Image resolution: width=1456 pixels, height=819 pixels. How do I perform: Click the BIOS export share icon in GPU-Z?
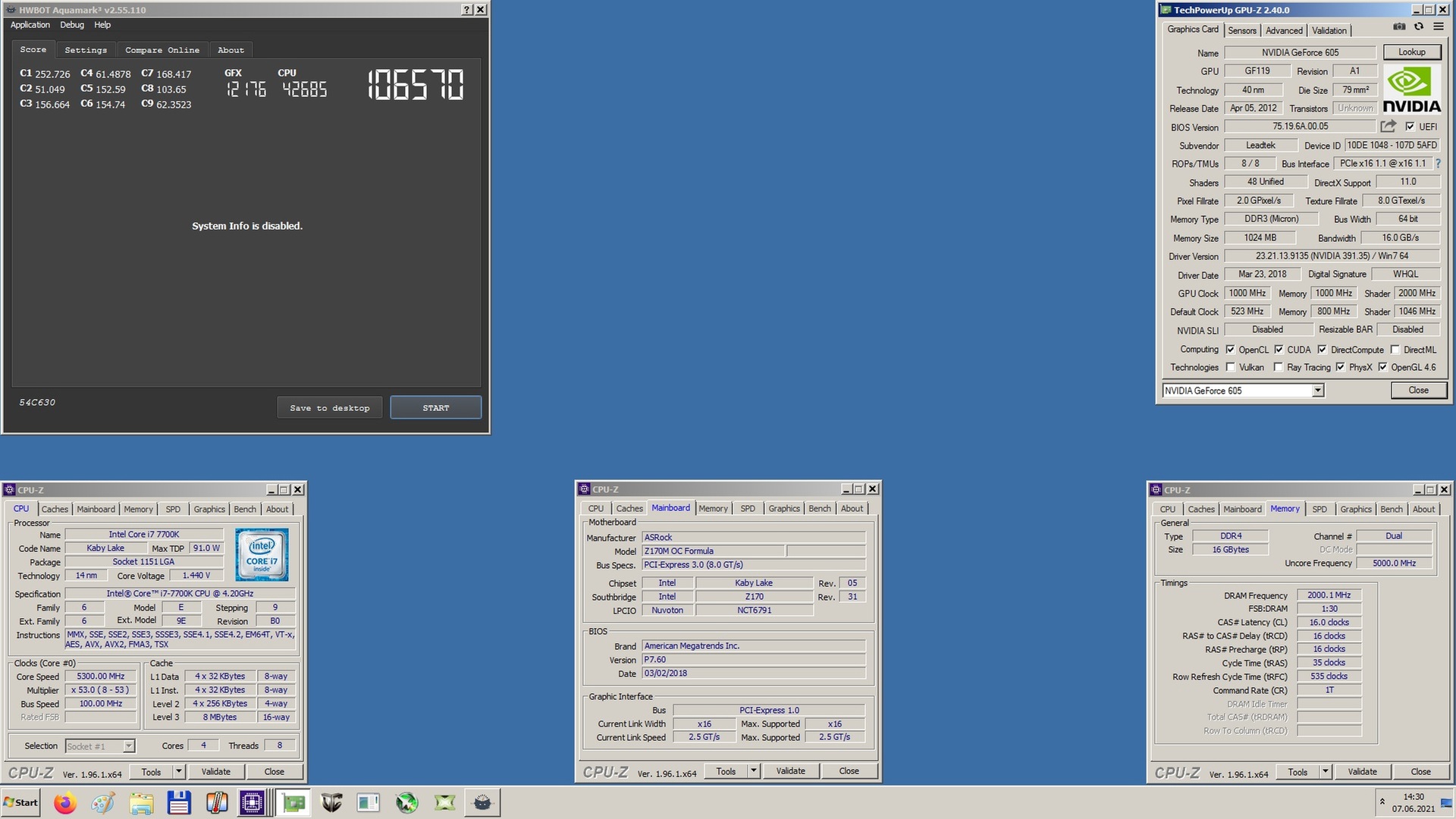click(1389, 126)
